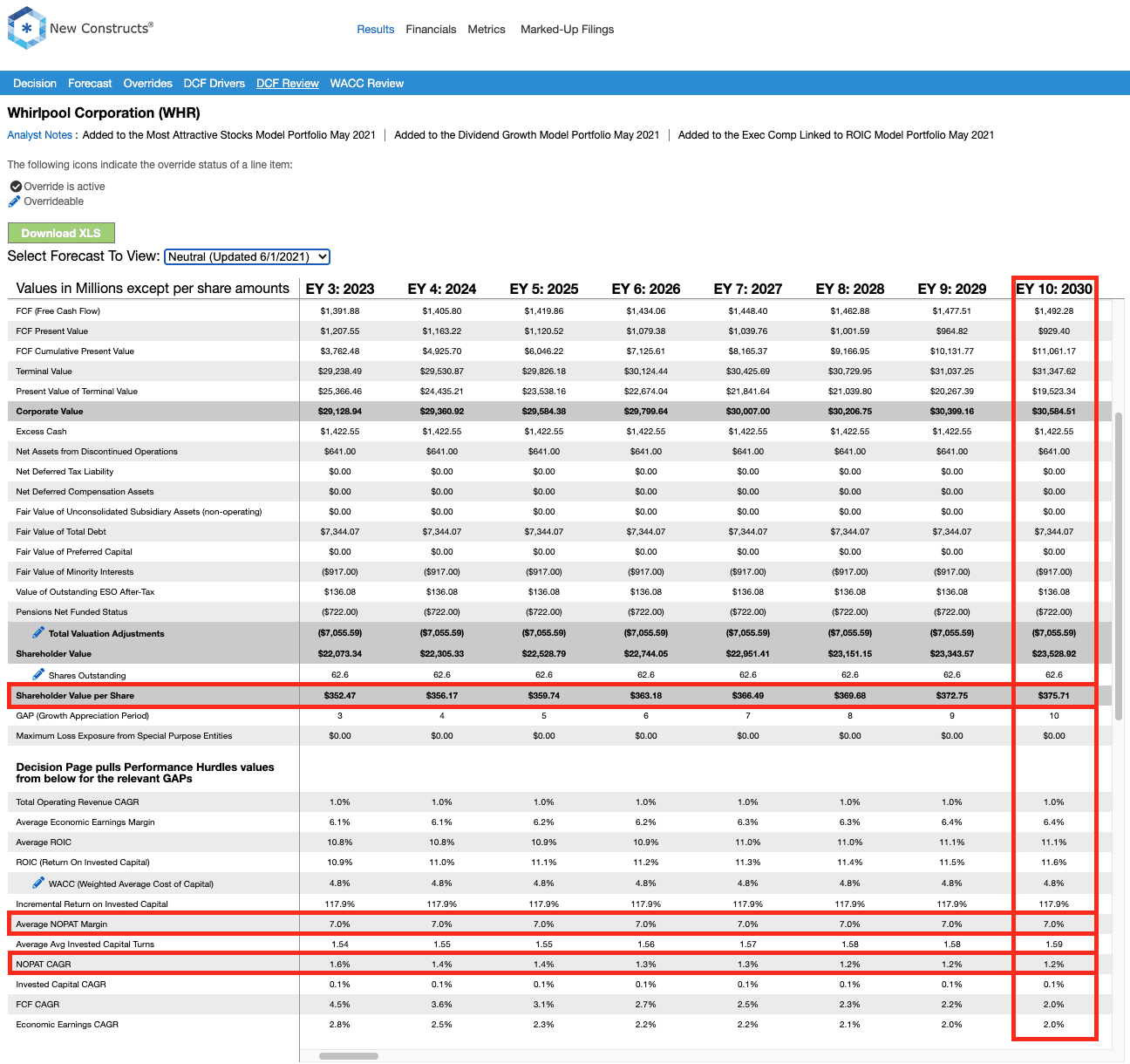The width and height of the screenshot is (1130, 1064).
Task: Click the $30,584.51 Corporate Value cell
Action: (x=1054, y=412)
